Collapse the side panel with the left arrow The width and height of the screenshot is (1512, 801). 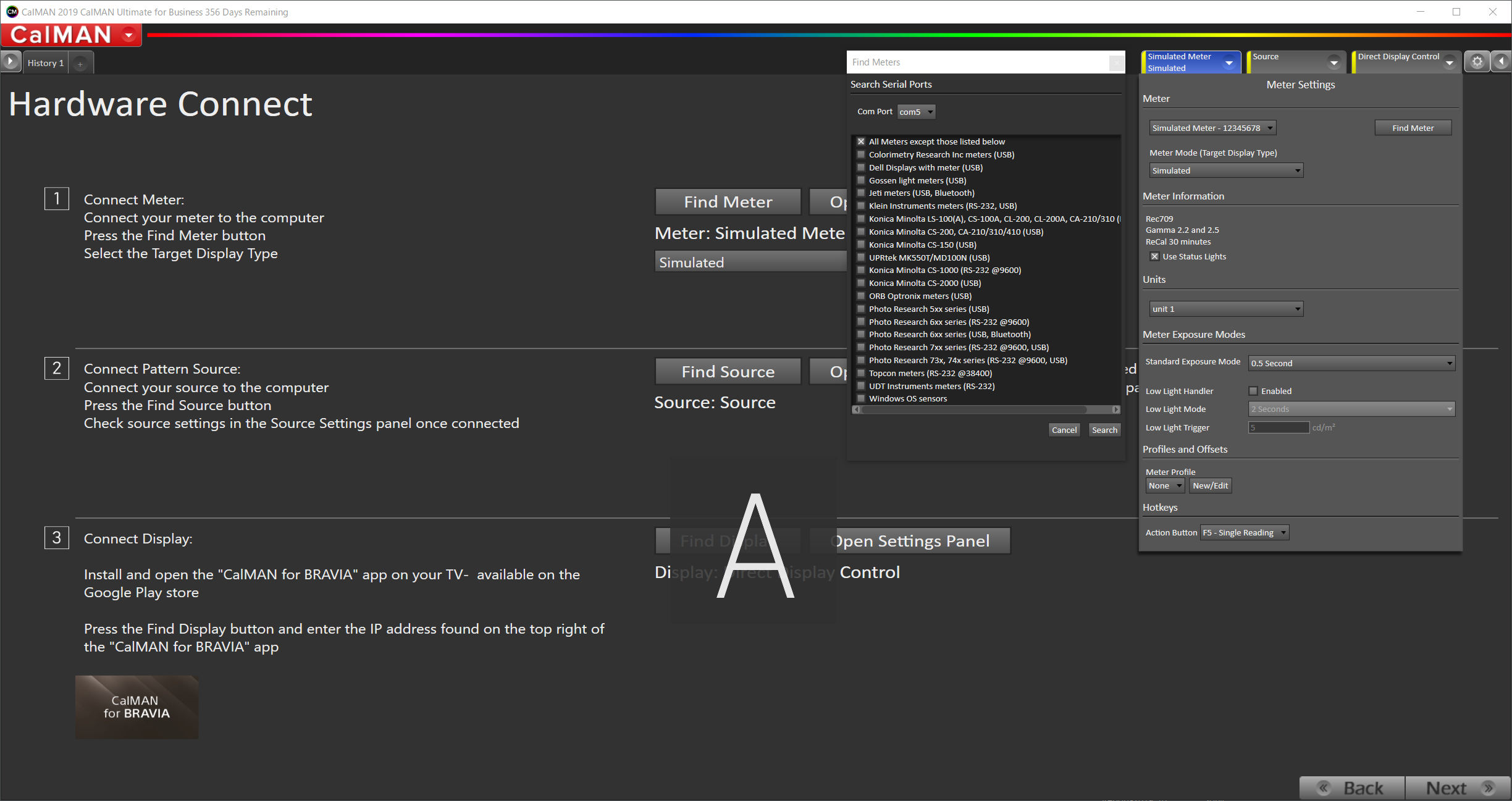click(x=1501, y=62)
